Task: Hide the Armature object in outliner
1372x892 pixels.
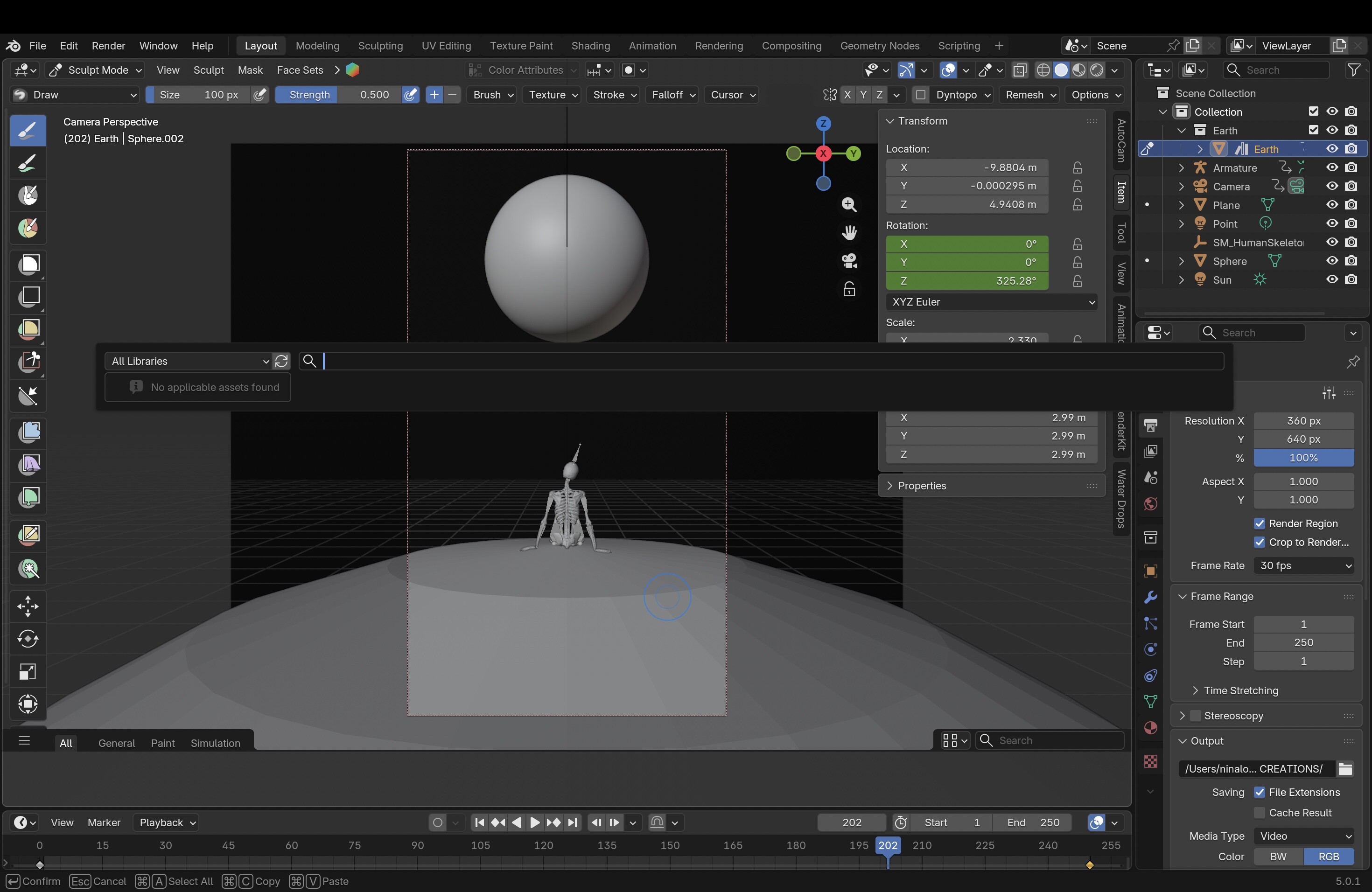Action: 1332,167
